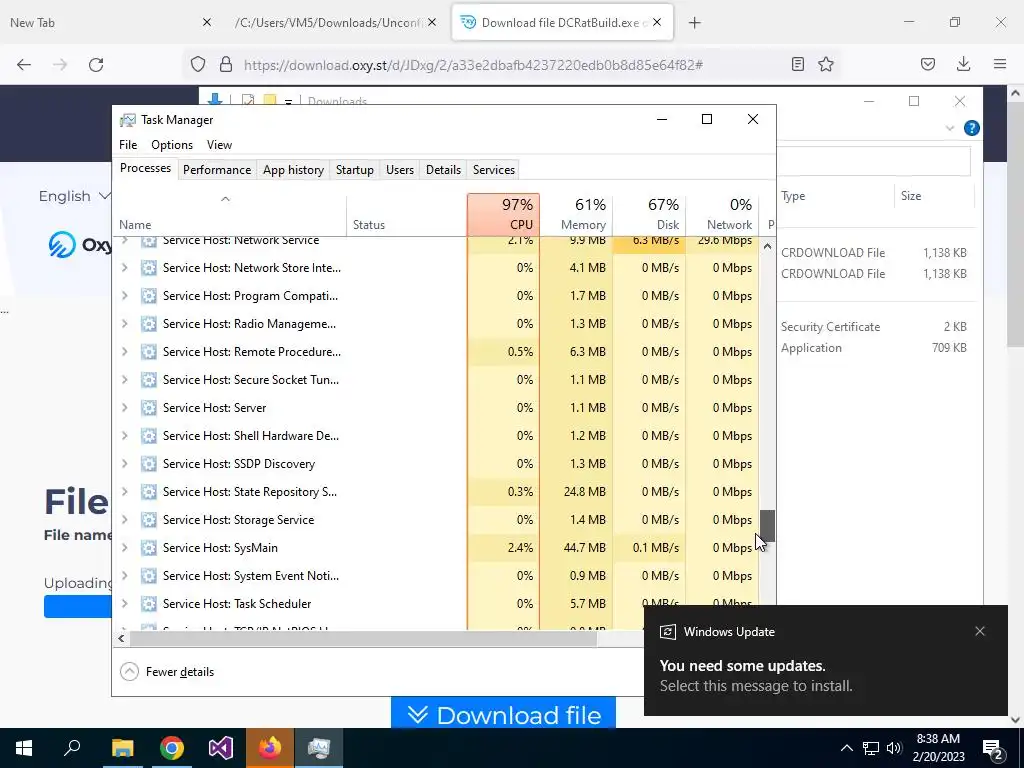This screenshot has height=768, width=1024.
Task: Open Task Manager View menu
Action: coord(219,145)
